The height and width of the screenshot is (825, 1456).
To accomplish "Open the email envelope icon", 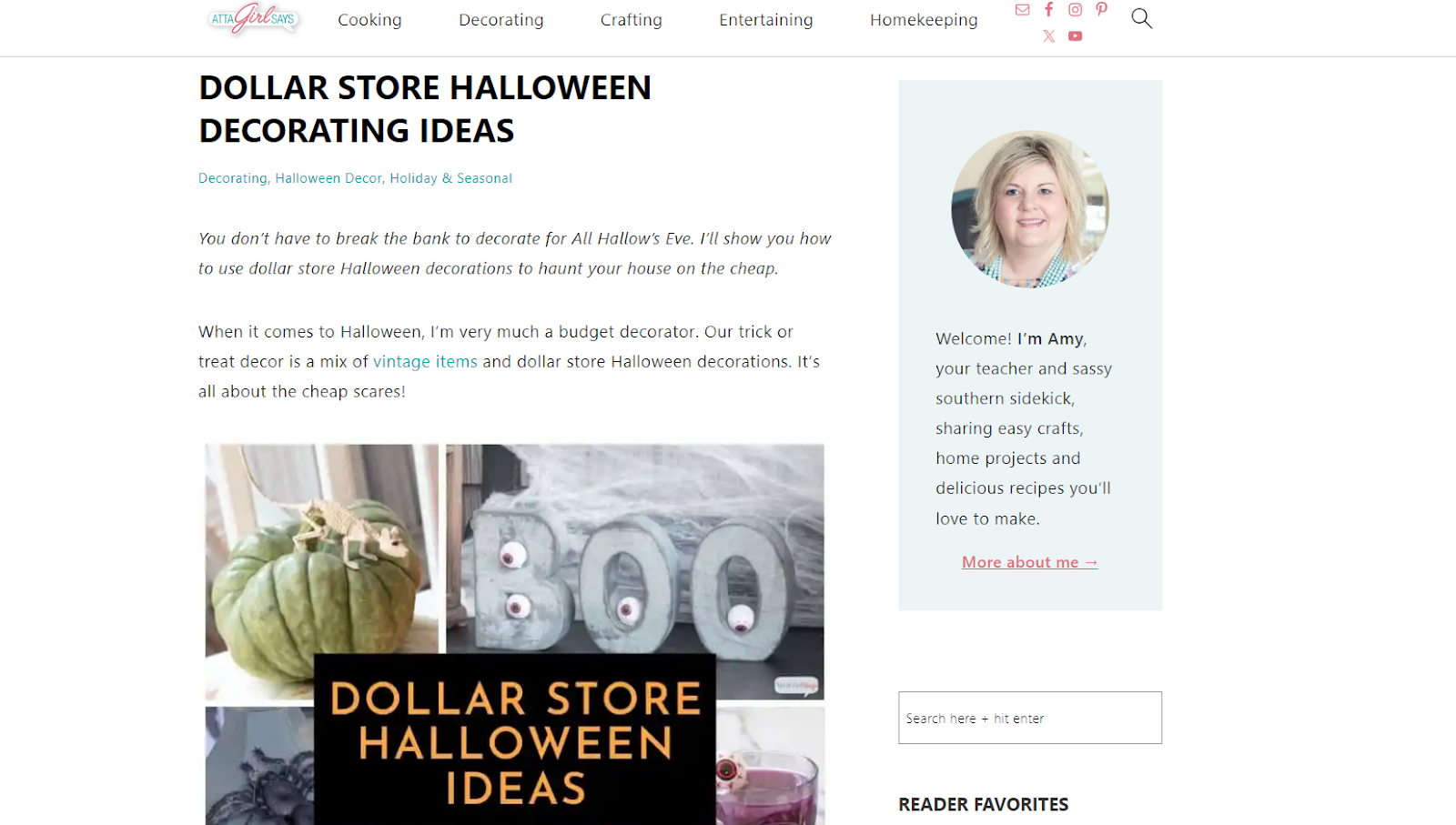I will coord(1022,9).
